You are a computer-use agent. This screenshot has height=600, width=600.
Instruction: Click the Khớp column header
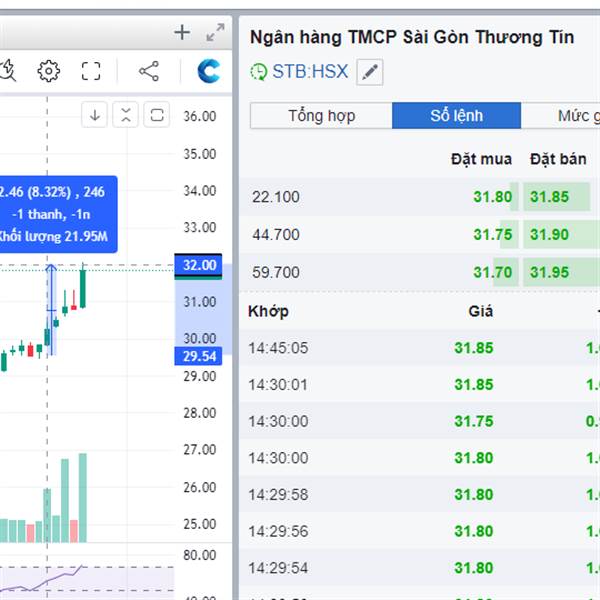coord(268,311)
